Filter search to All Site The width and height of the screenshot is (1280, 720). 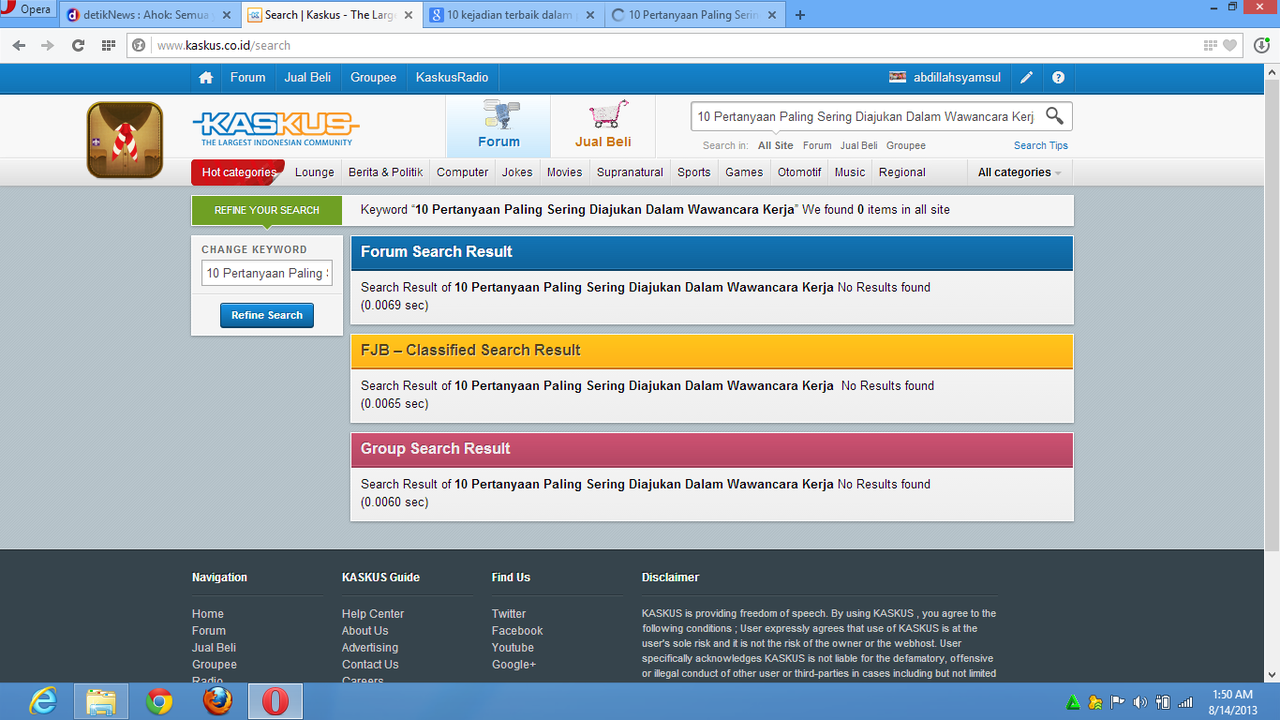[x=776, y=146]
